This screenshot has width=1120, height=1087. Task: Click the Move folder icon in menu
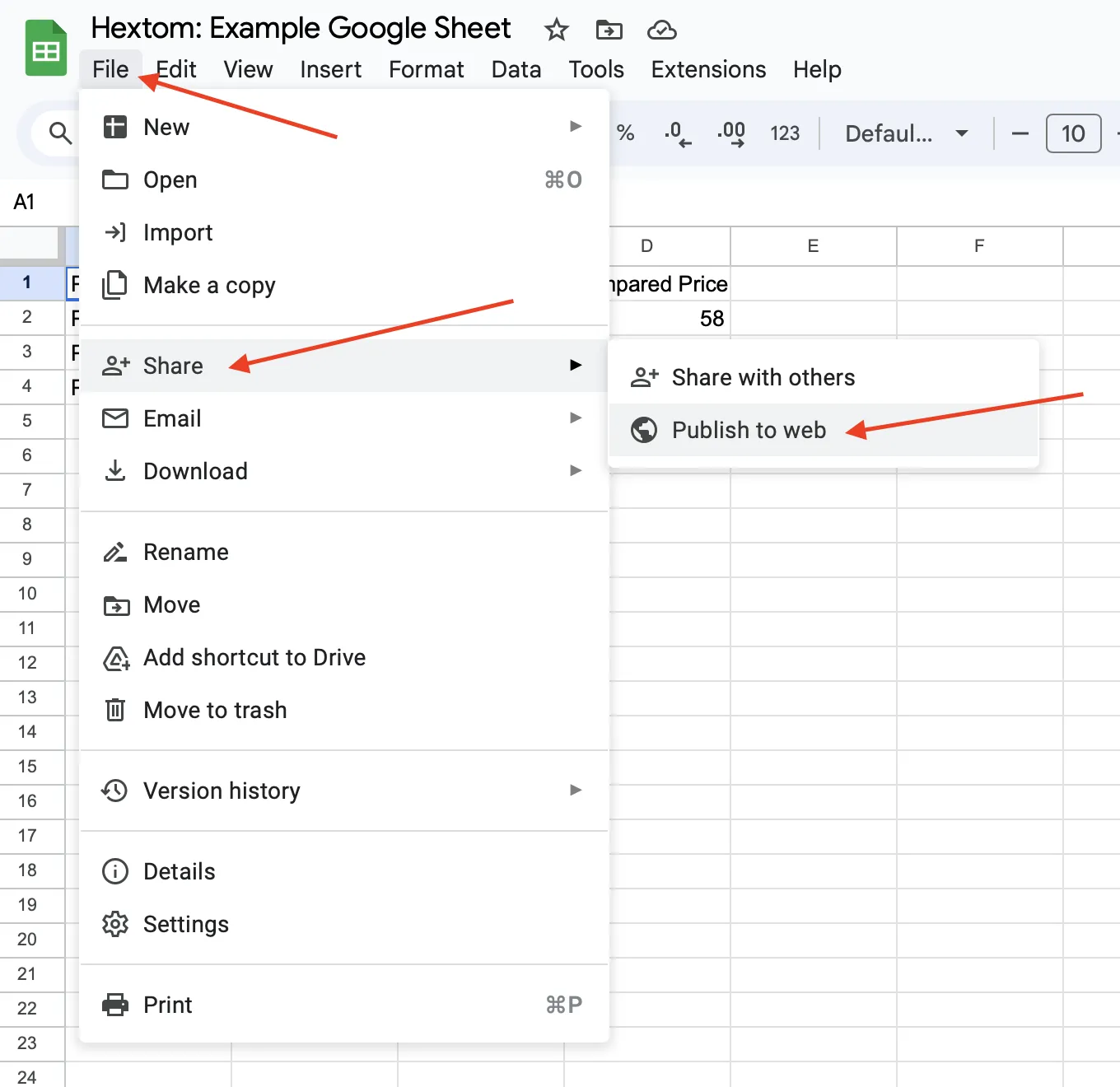[116, 605]
